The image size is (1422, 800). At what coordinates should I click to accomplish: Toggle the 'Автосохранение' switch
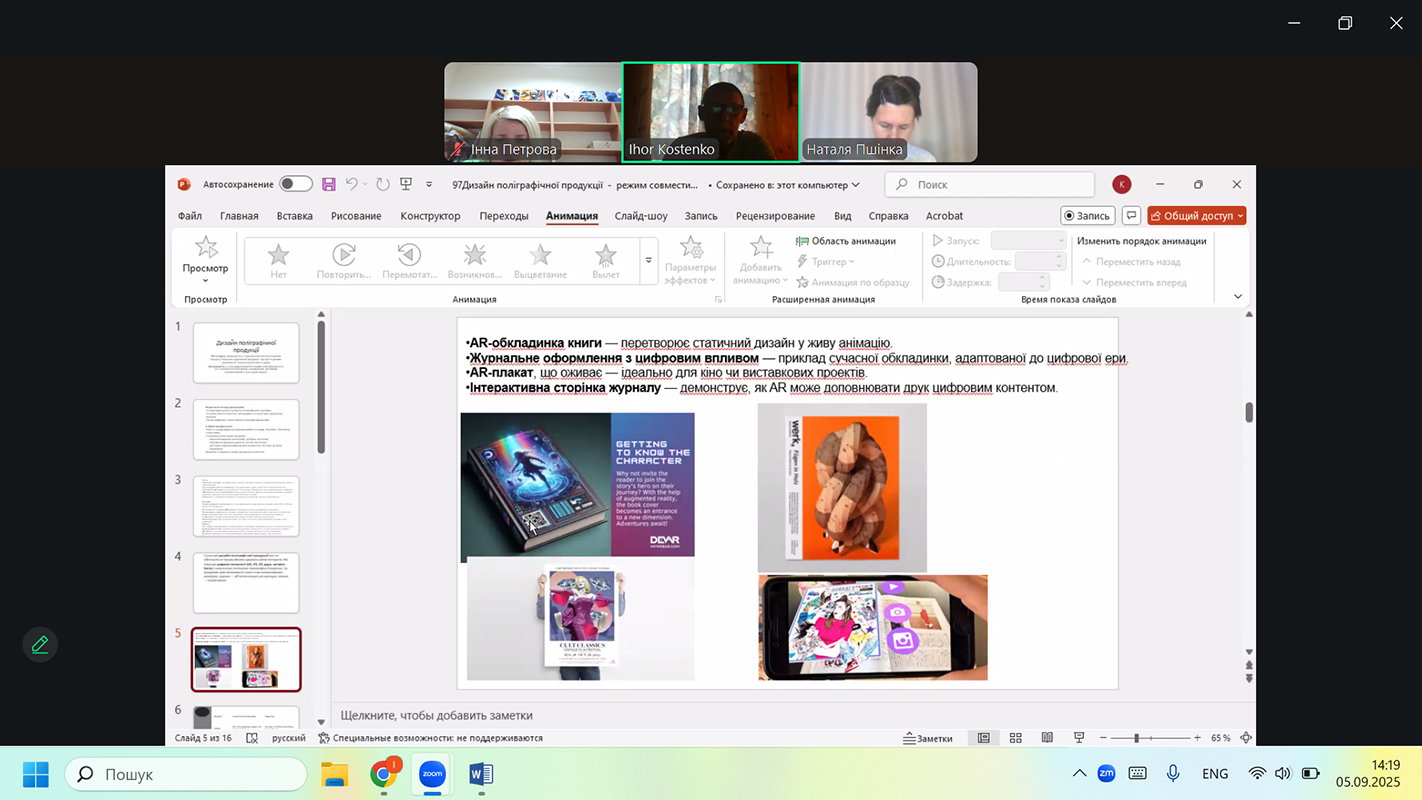(x=296, y=184)
